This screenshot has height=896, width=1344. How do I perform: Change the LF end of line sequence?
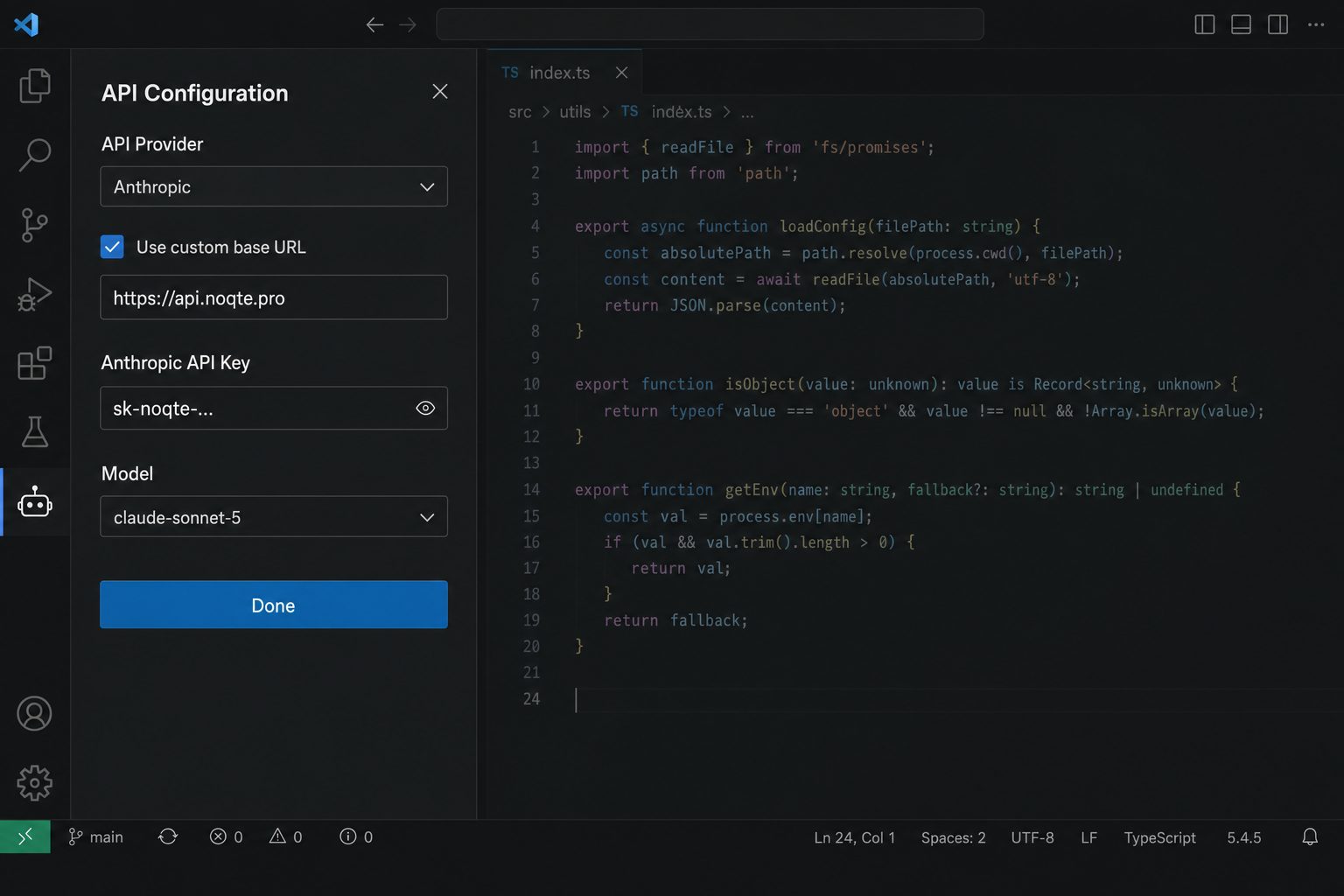[x=1088, y=837]
